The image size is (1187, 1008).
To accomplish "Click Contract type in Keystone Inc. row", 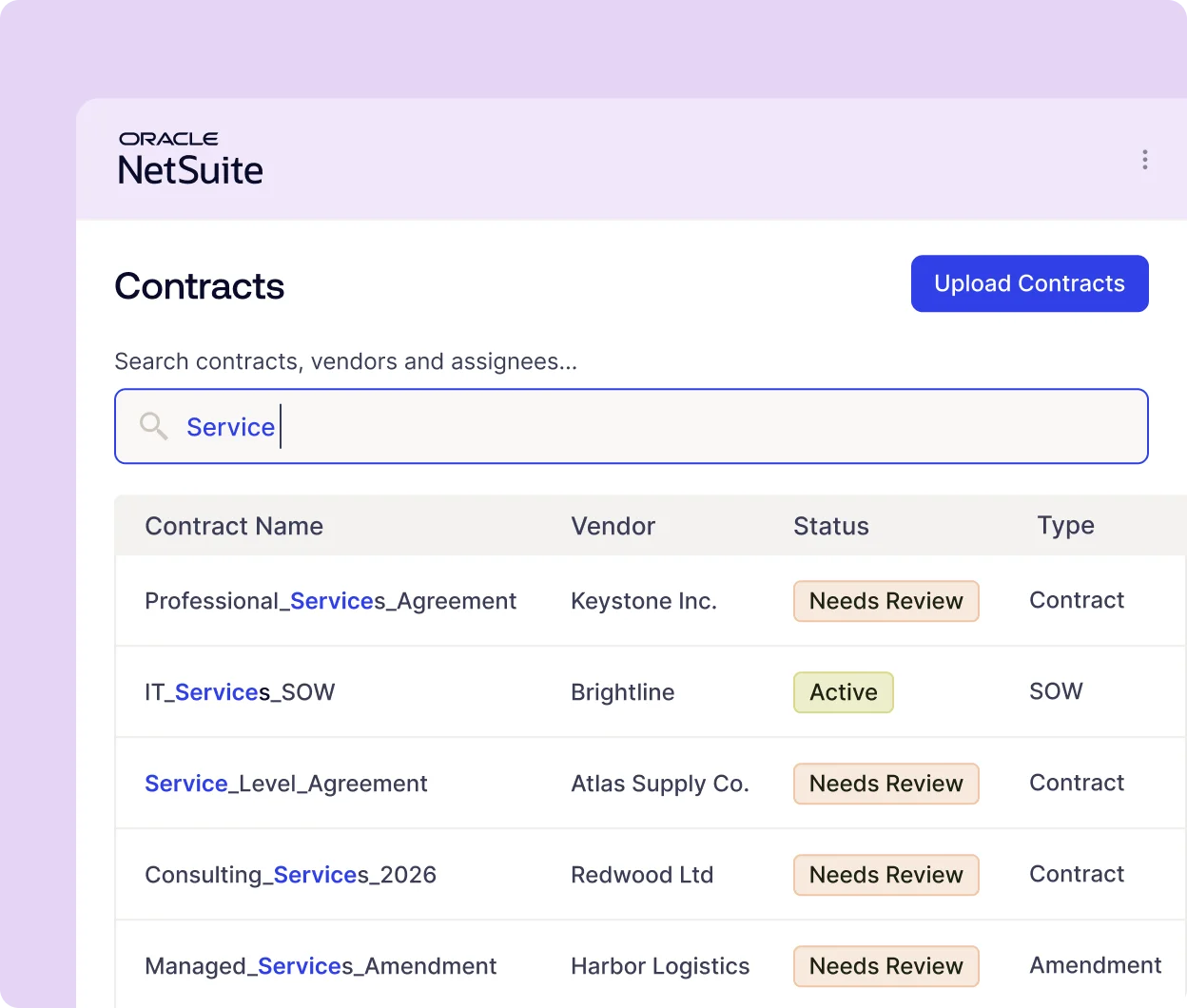I will click(1077, 600).
